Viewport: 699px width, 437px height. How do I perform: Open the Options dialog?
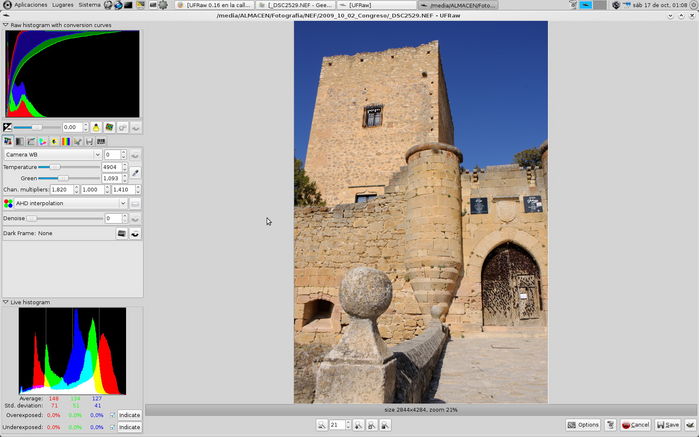583,425
